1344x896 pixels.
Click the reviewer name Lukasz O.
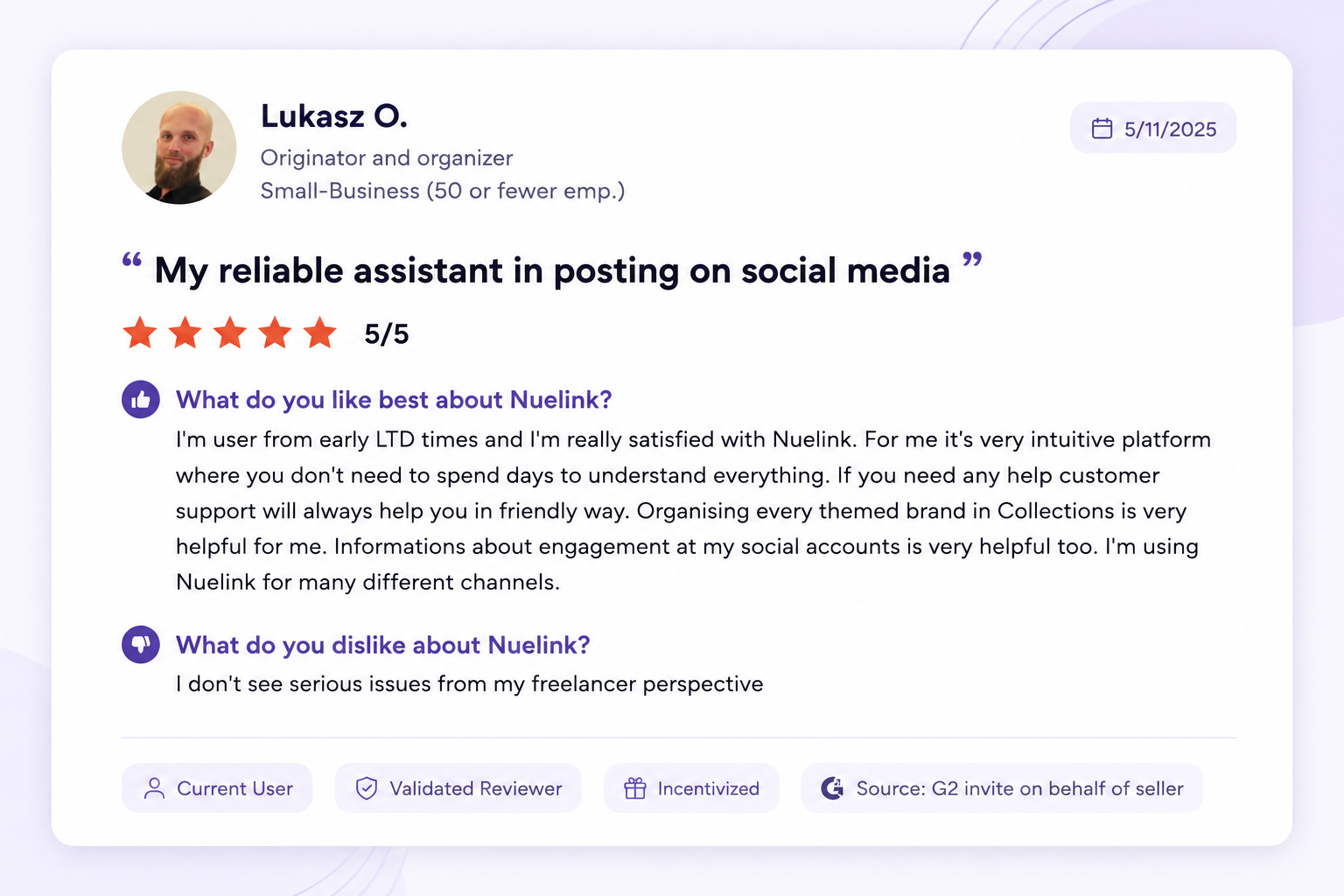[334, 115]
